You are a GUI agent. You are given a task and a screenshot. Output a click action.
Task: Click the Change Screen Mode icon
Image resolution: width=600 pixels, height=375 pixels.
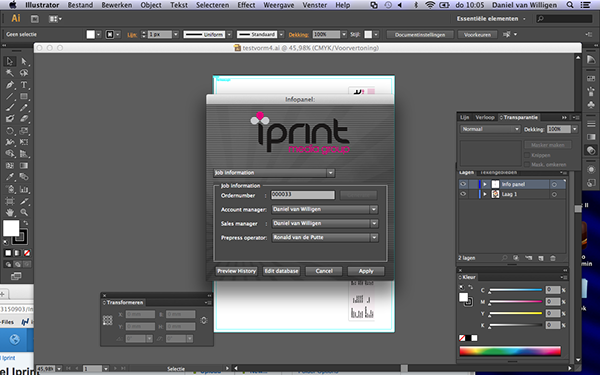click(16, 276)
